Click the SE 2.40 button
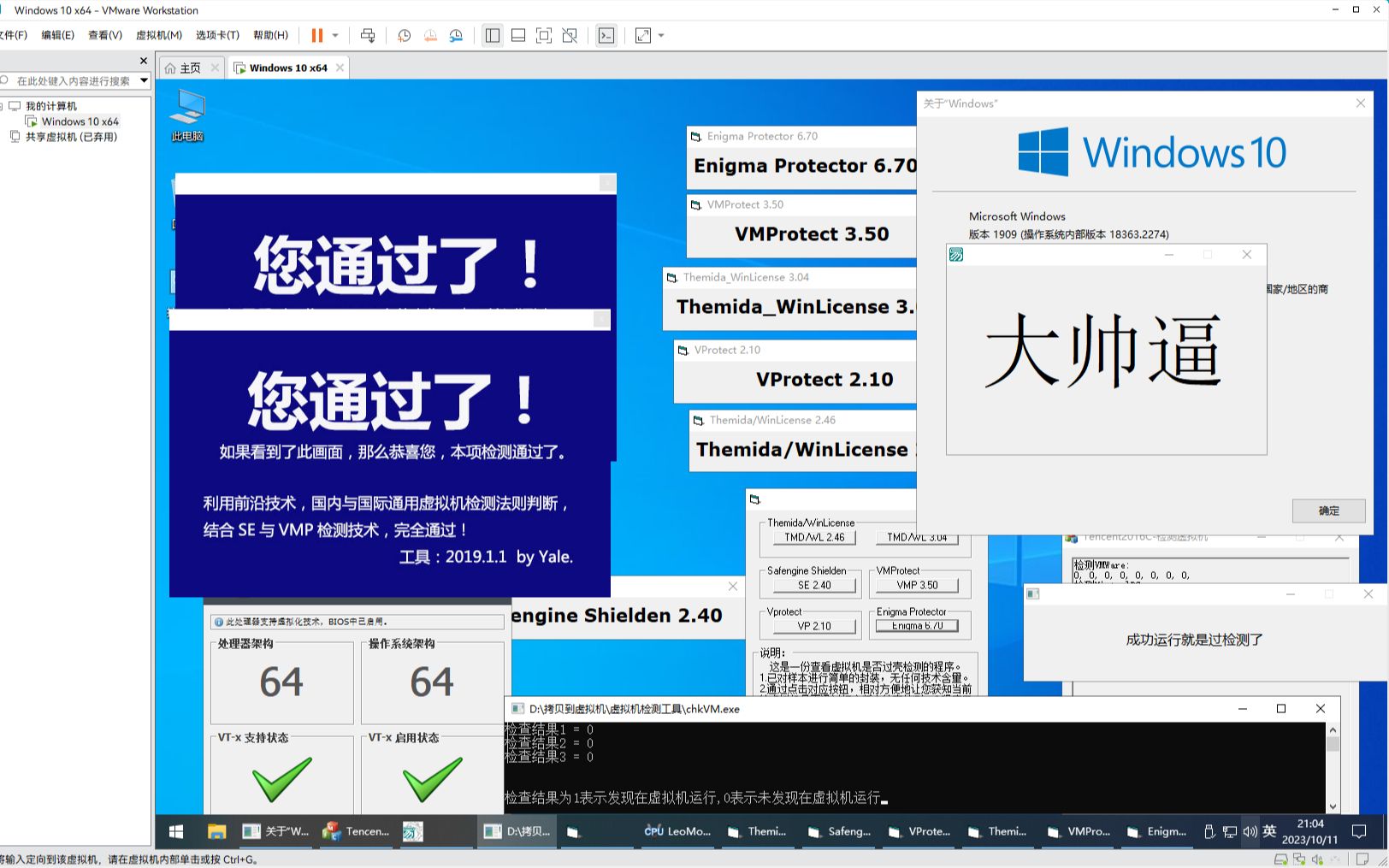This screenshot has width=1389, height=868. [814, 586]
